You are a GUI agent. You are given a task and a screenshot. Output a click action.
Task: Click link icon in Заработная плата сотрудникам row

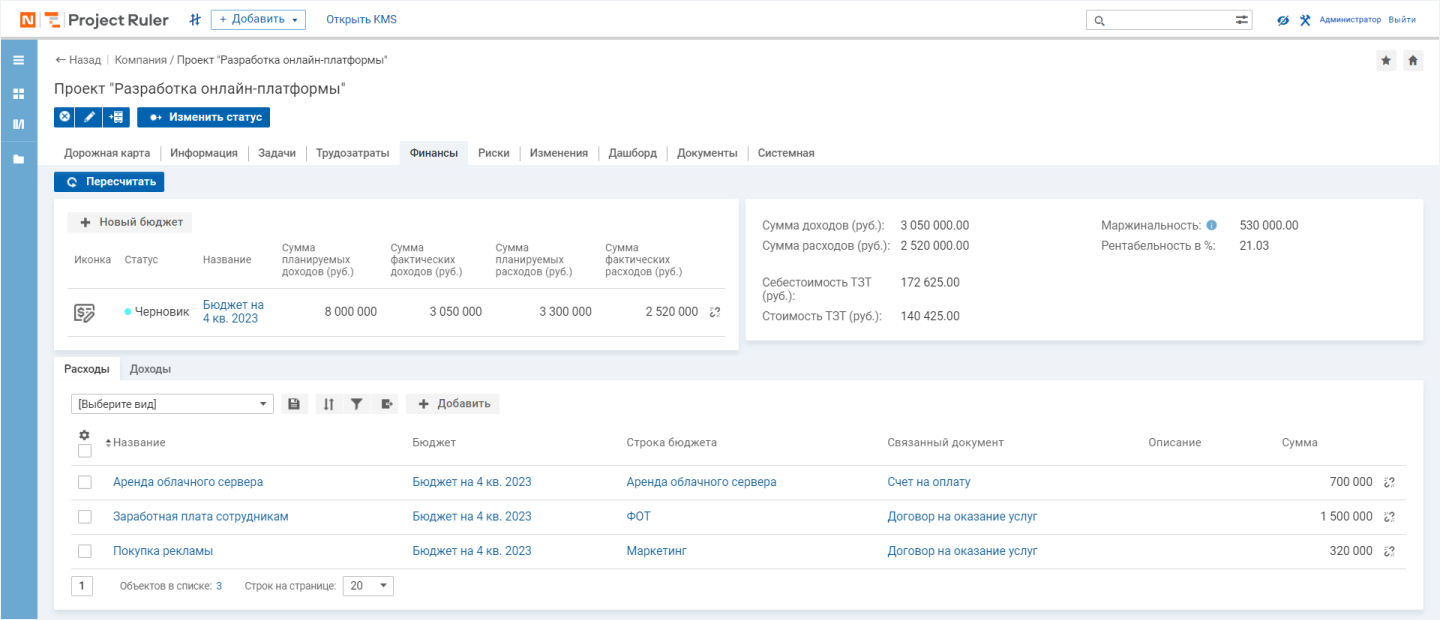[x=1389, y=517]
